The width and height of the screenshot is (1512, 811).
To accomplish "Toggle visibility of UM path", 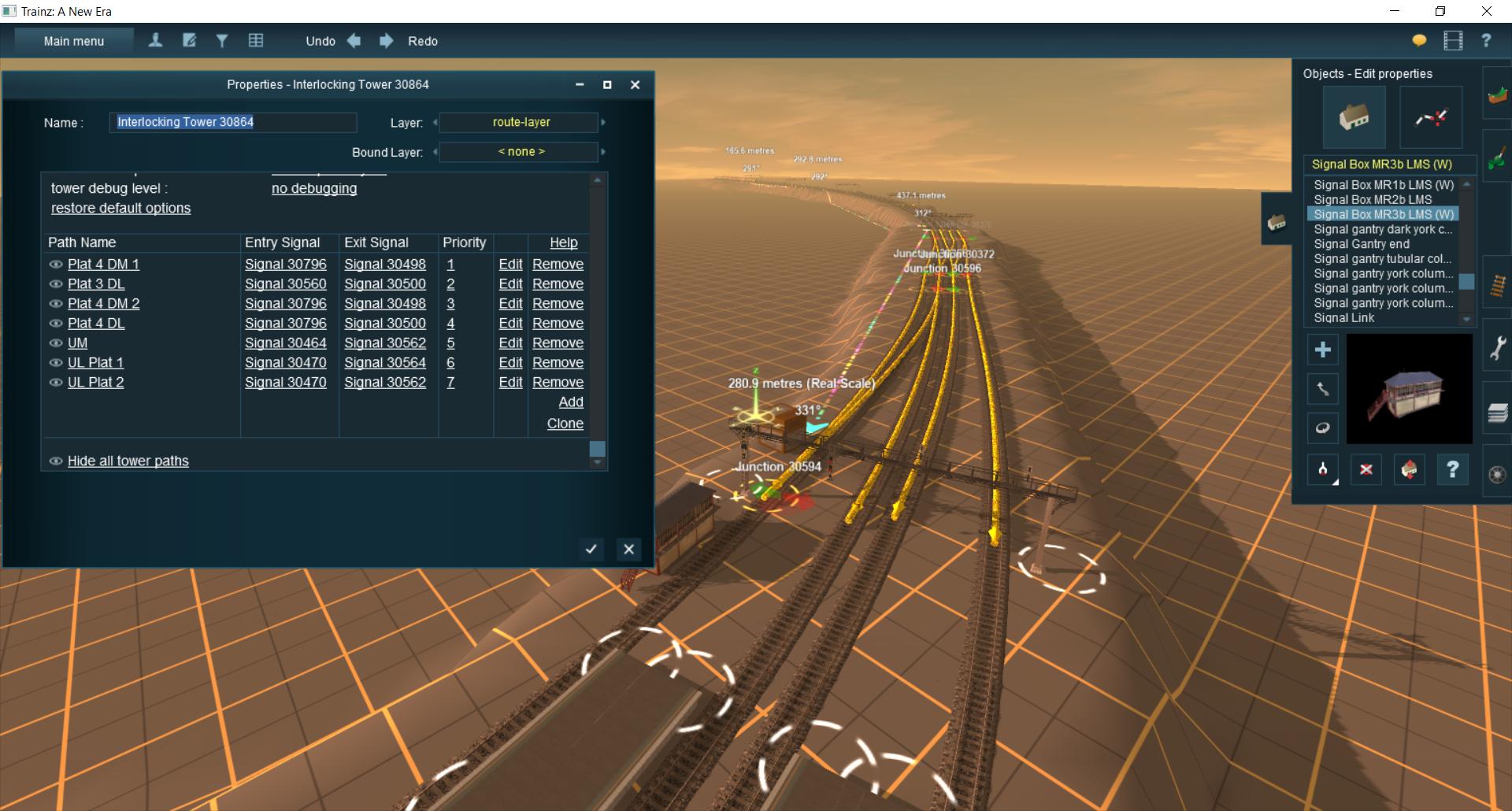I will (56, 343).
